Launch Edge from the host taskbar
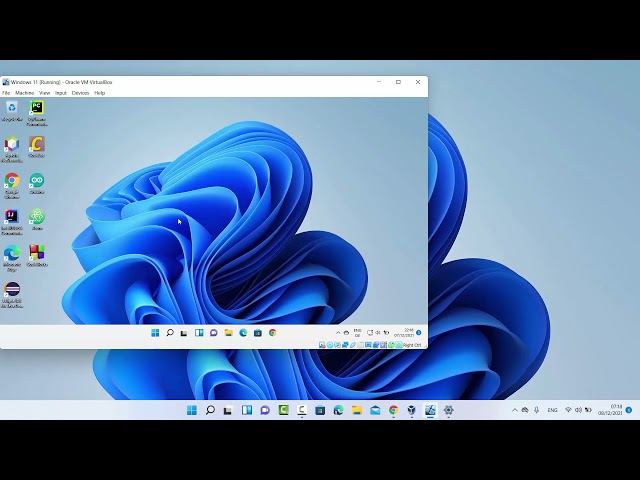 (338, 410)
